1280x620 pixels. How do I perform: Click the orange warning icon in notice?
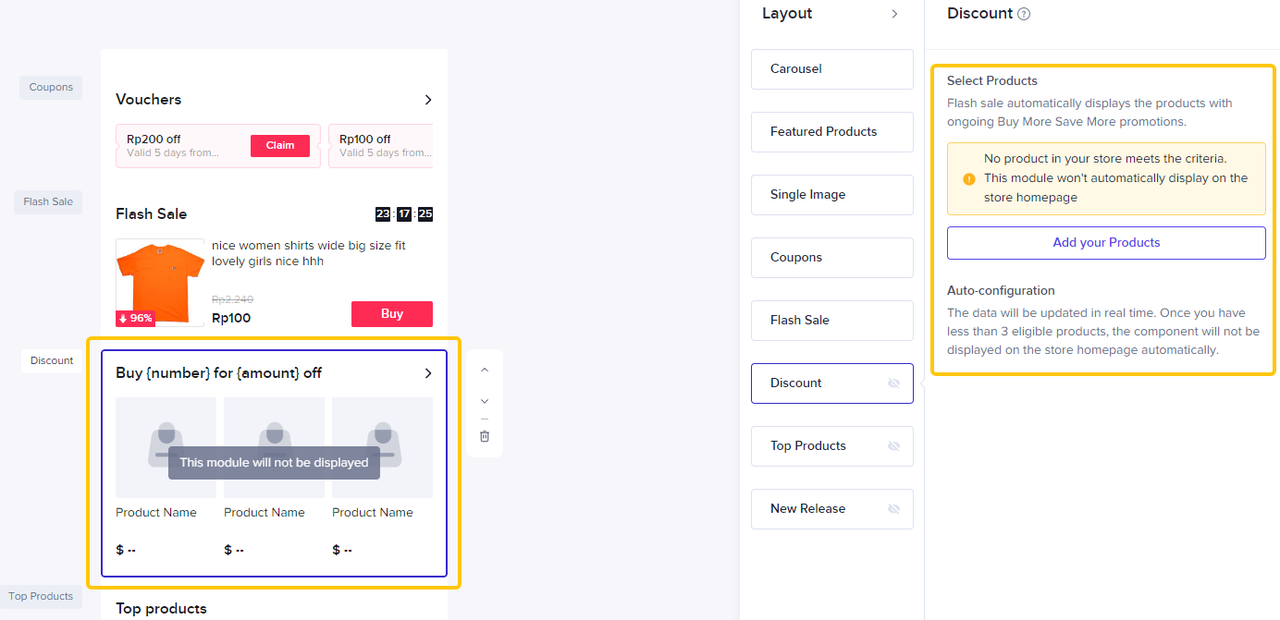969,179
